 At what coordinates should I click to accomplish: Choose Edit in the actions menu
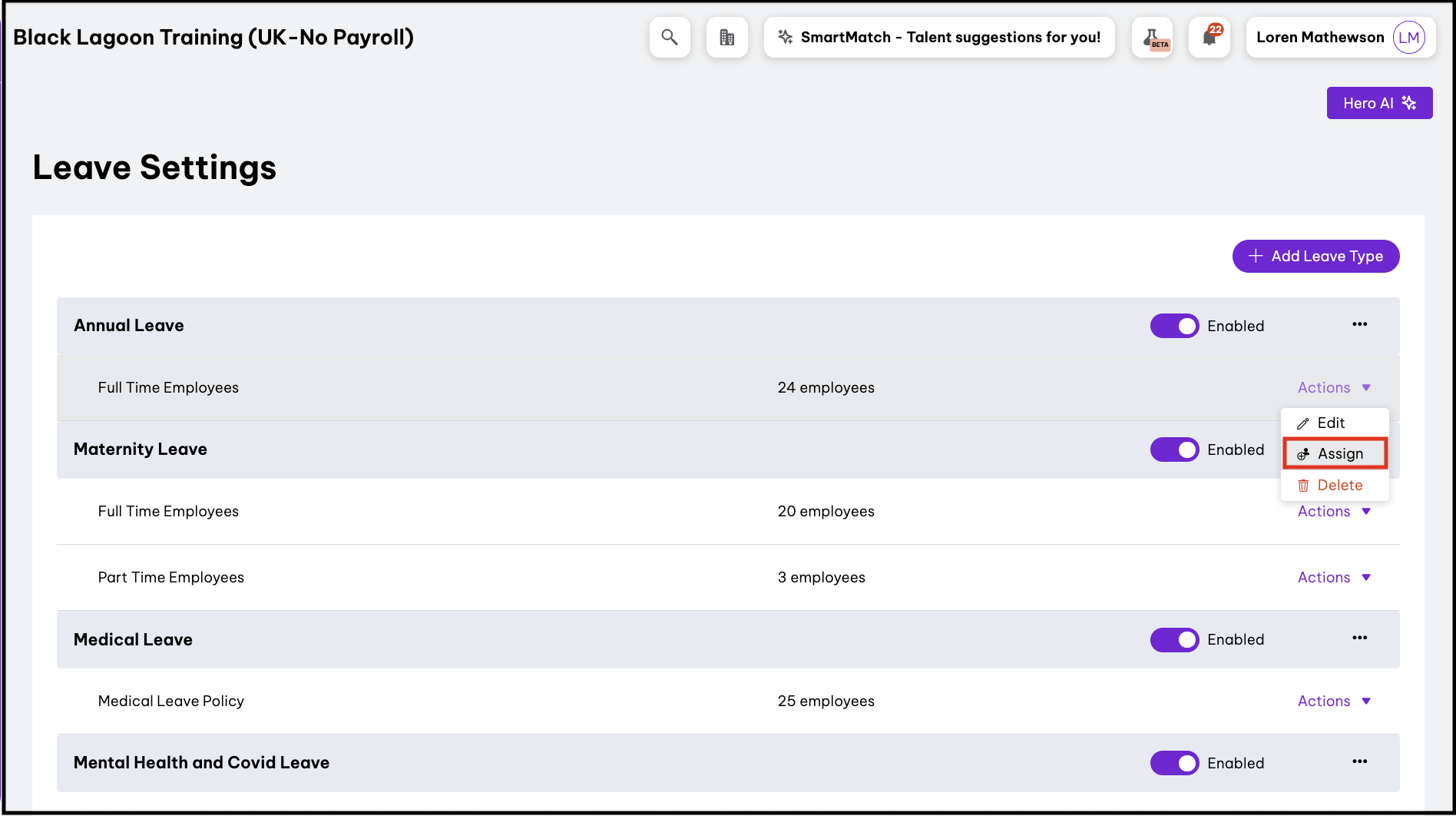click(1330, 423)
